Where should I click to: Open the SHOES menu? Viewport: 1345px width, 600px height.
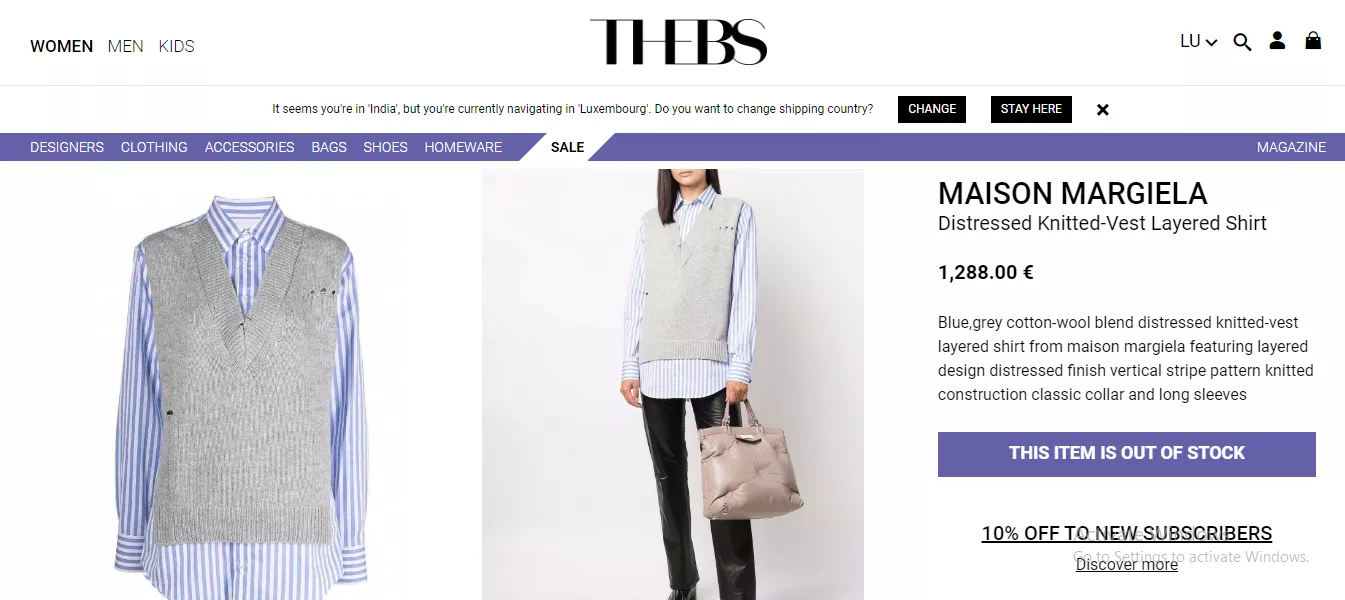point(385,147)
